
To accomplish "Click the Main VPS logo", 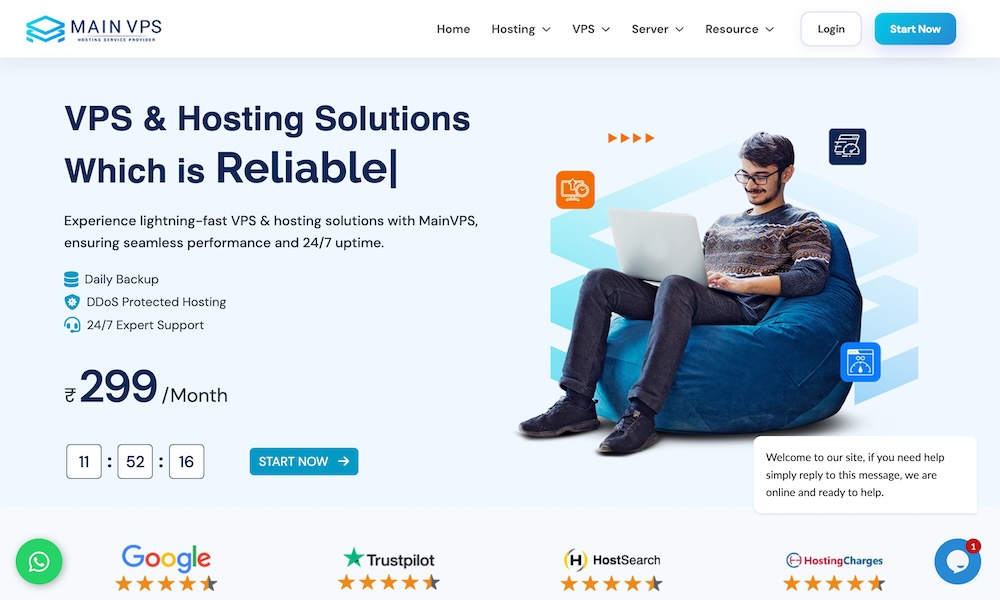I will [94, 29].
